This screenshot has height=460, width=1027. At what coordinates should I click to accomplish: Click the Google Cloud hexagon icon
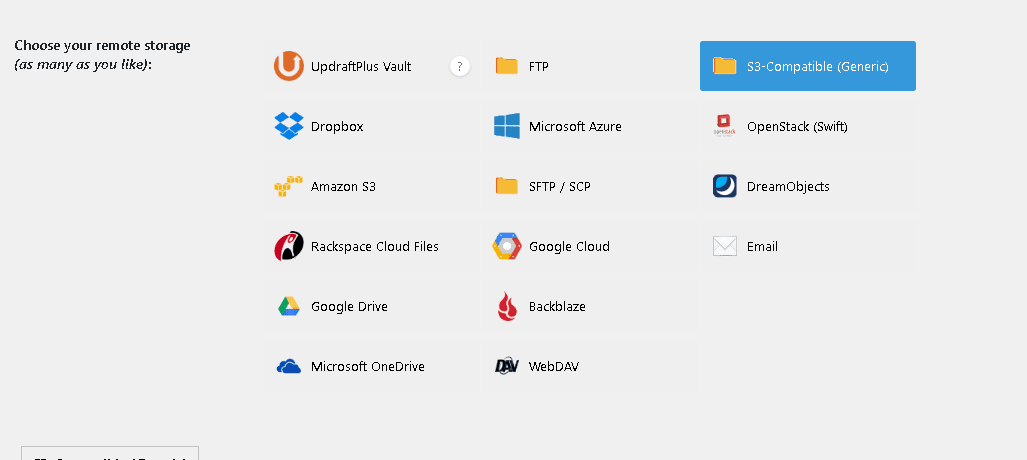pos(507,246)
